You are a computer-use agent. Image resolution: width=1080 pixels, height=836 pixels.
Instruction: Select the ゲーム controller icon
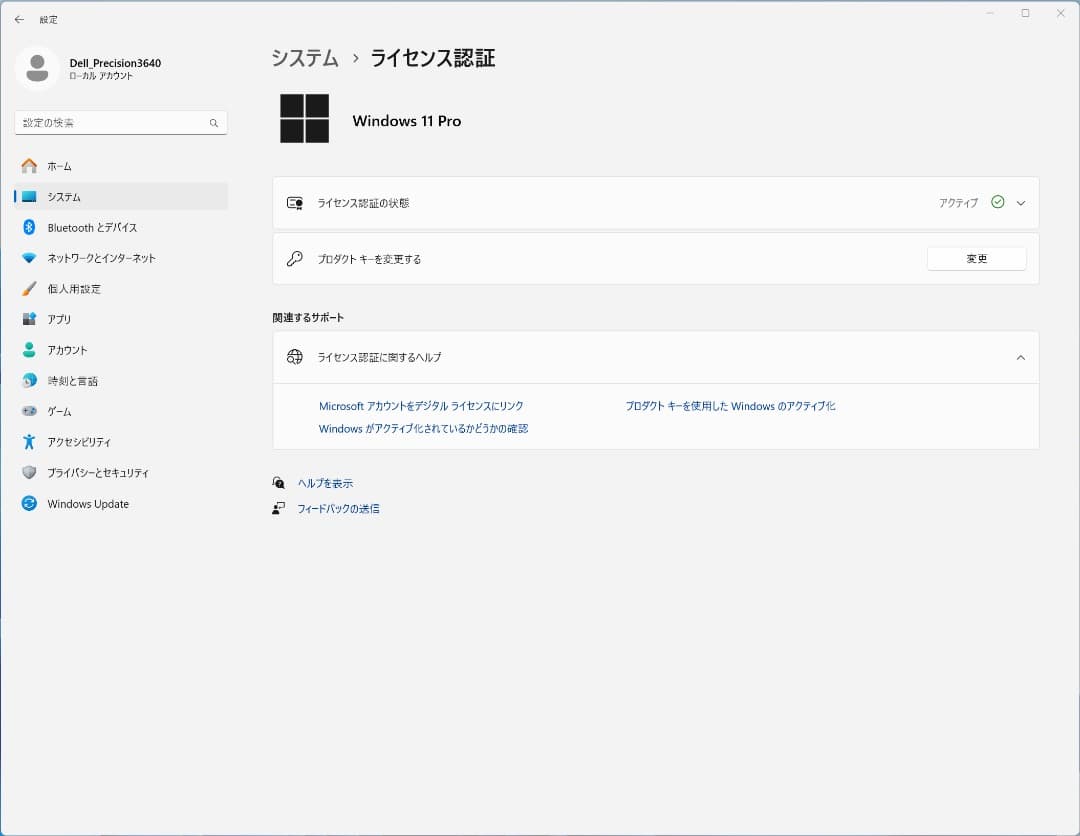(30, 411)
